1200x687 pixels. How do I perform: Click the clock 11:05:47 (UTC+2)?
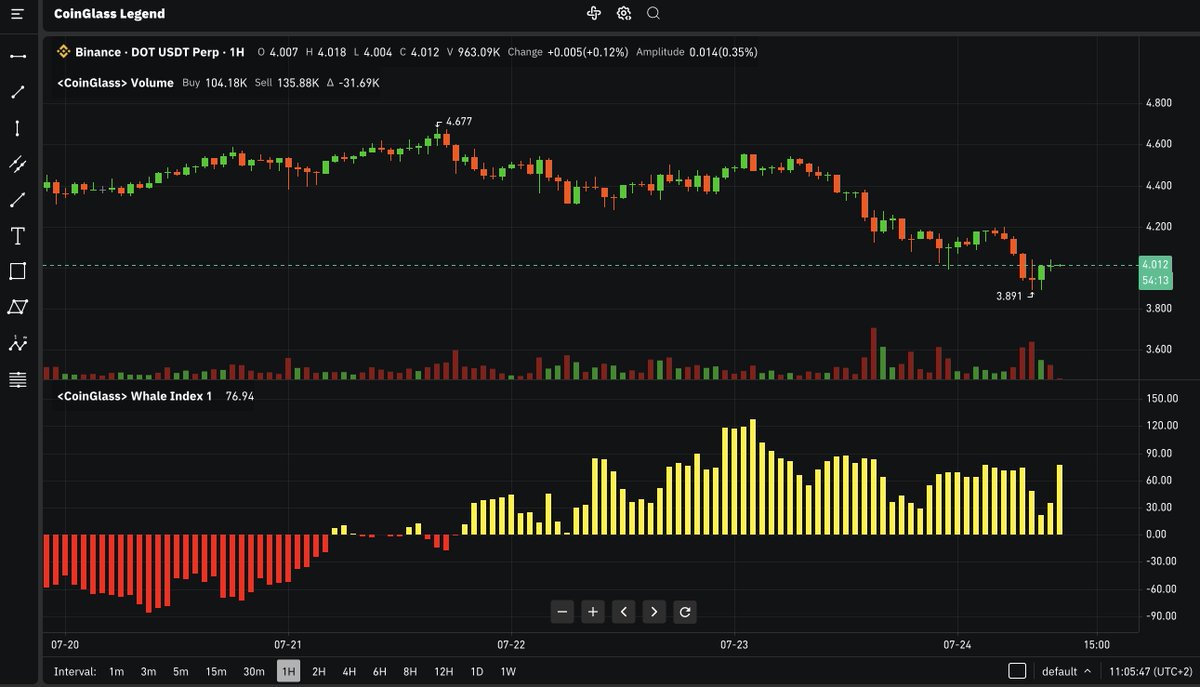pos(1149,672)
